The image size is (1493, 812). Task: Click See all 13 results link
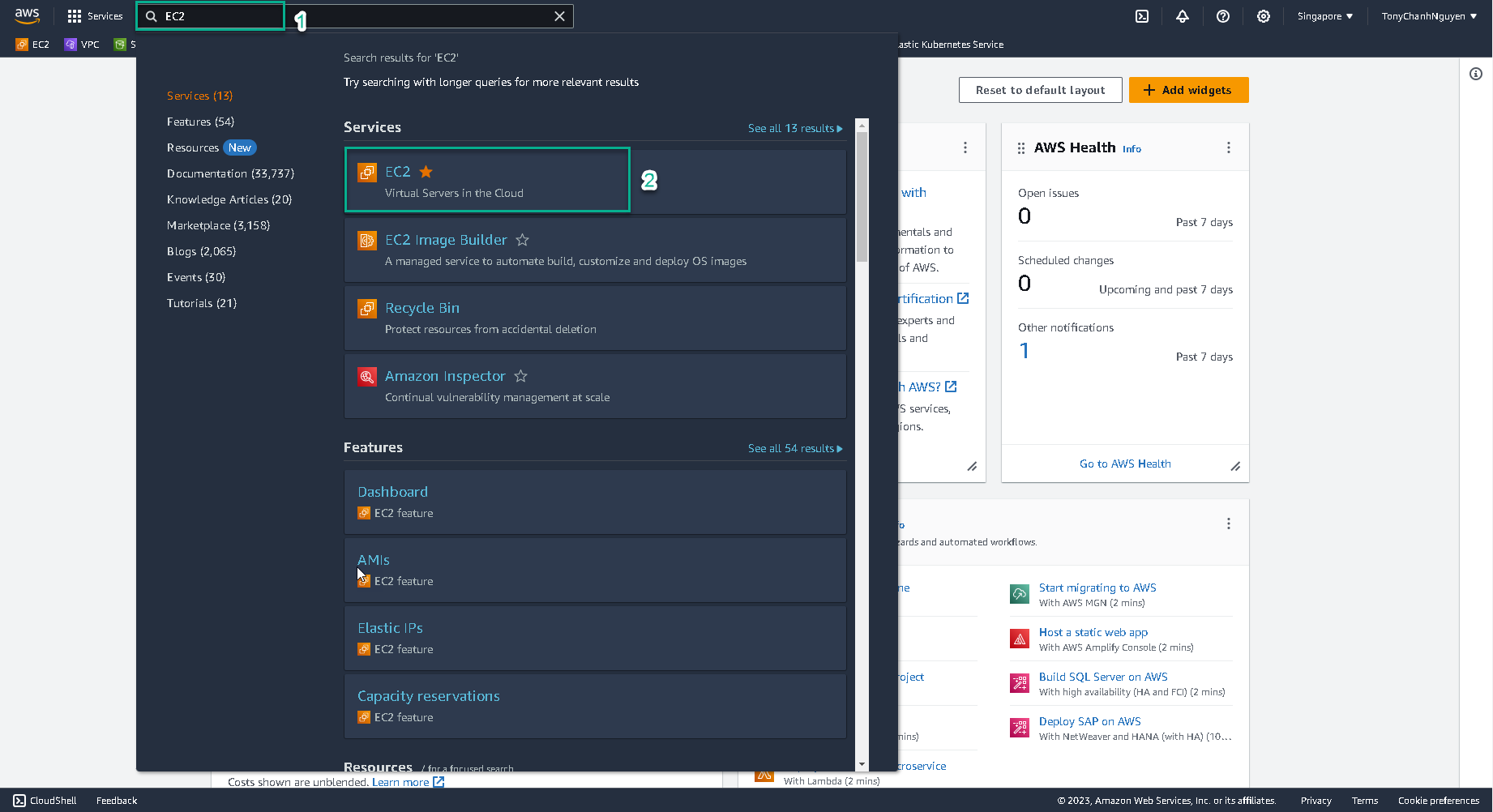[x=794, y=128]
